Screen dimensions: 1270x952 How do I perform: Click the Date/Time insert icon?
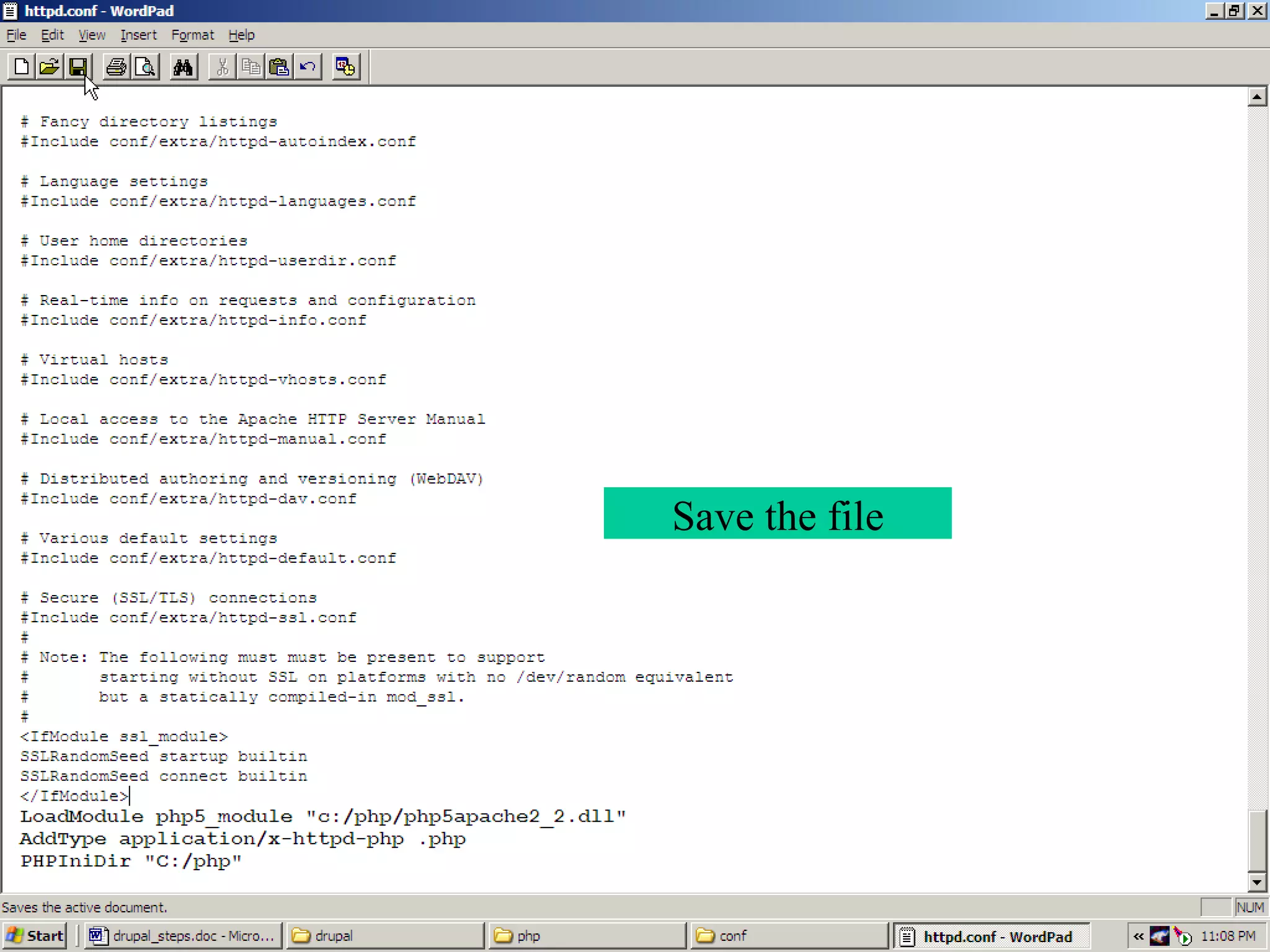coord(345,67)
